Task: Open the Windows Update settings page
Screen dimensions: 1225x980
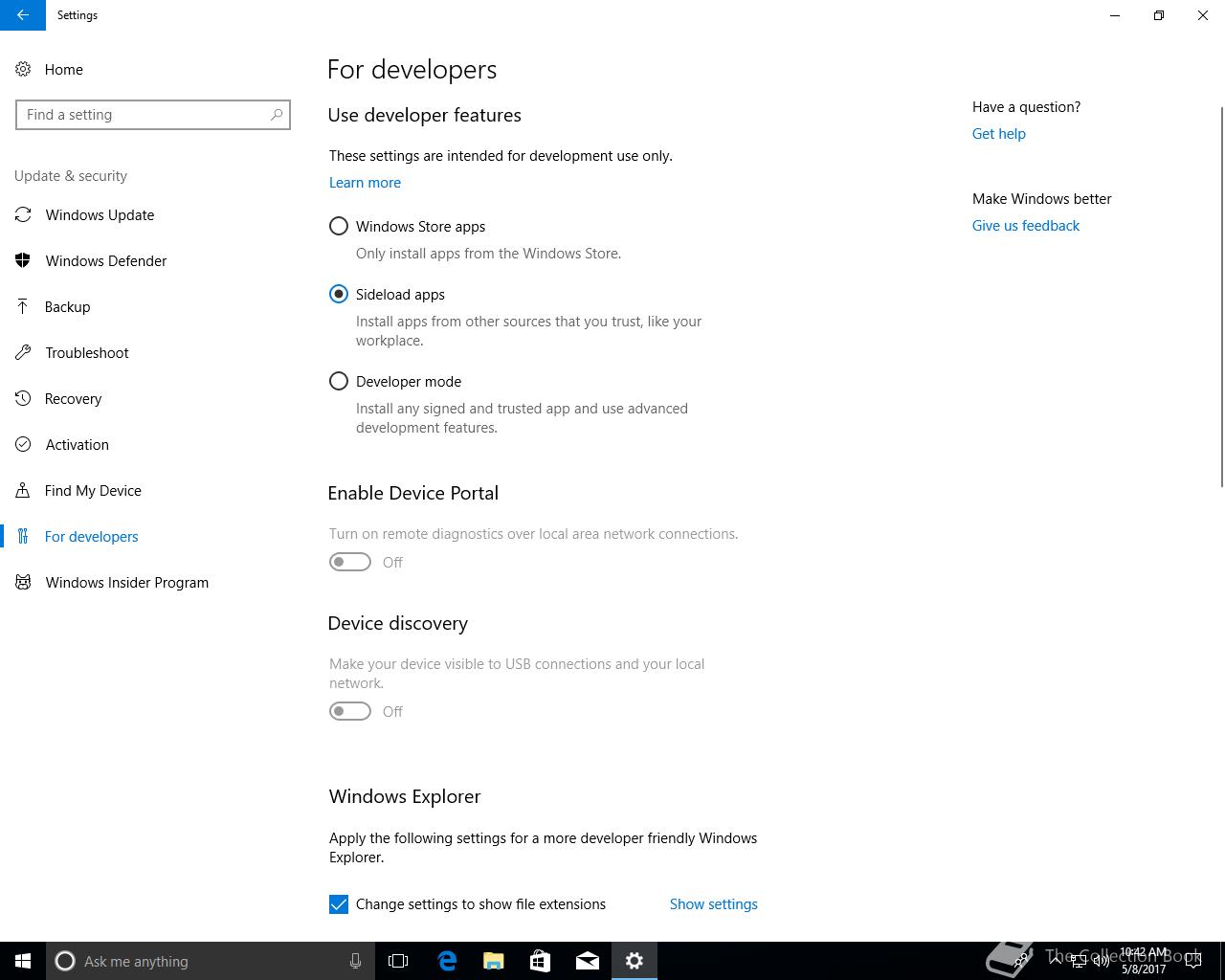Action: point(100,214)
